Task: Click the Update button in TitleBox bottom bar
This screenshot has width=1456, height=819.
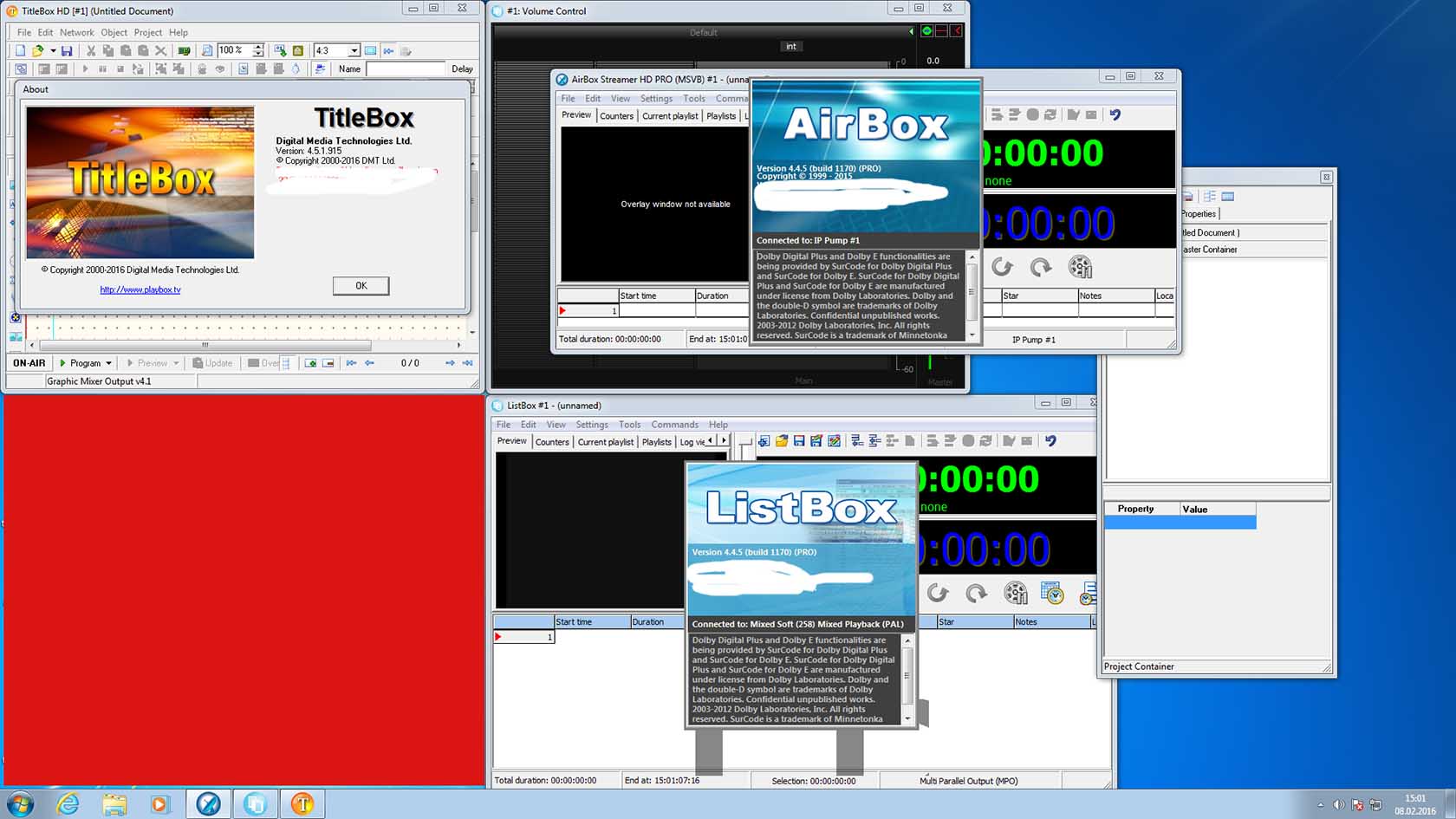Action: (212, 363)
